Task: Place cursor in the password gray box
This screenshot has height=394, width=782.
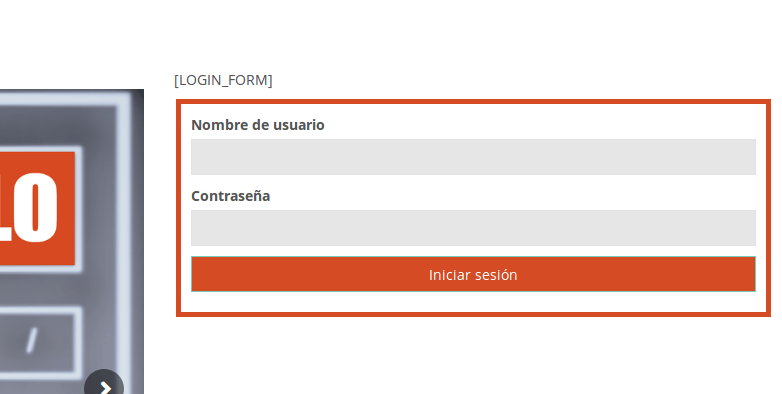Action: (x=473, y=228)
